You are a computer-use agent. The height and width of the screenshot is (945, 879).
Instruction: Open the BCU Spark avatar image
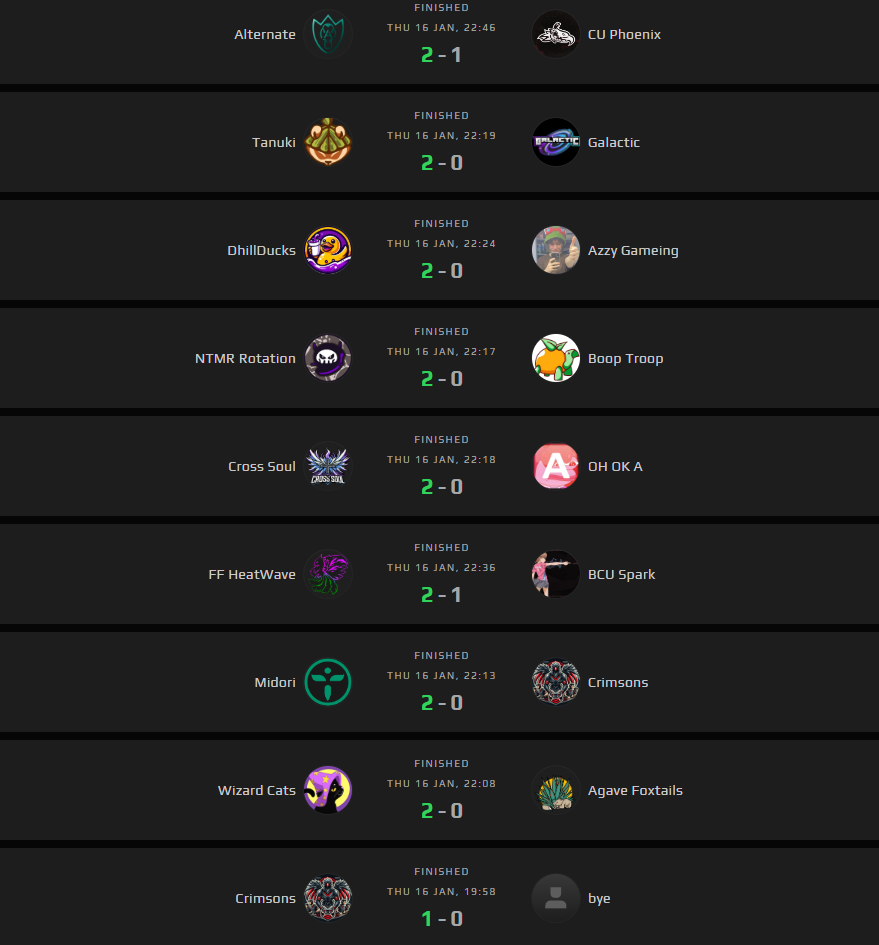coord(556,574)
